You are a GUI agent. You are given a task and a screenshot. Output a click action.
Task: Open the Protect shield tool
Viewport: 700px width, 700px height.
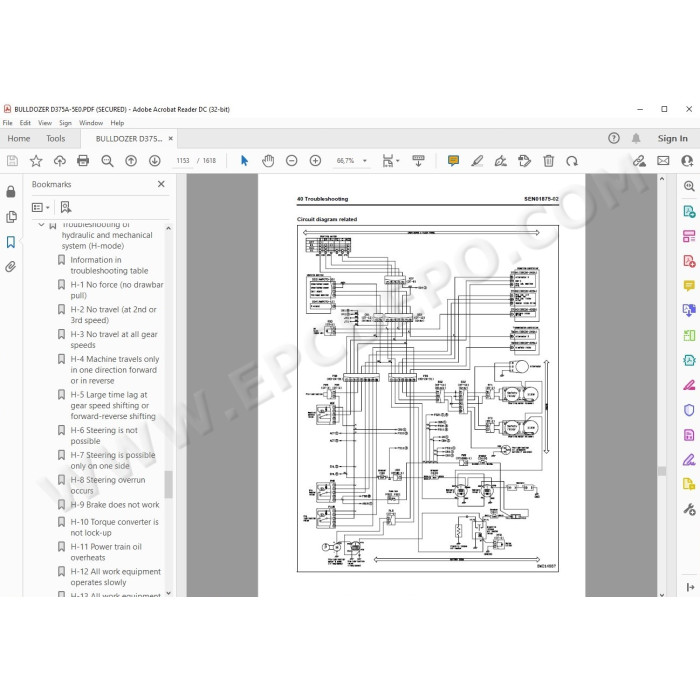coord(689,410)
